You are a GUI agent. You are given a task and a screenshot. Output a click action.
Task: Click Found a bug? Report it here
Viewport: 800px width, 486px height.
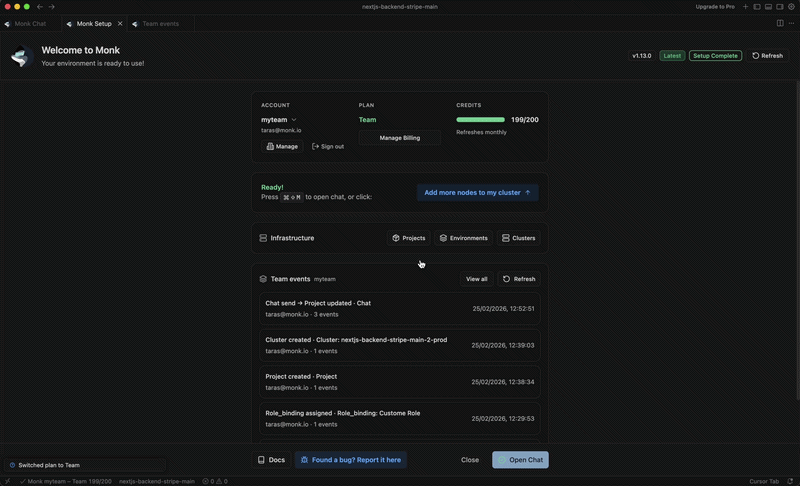[351, 460]
